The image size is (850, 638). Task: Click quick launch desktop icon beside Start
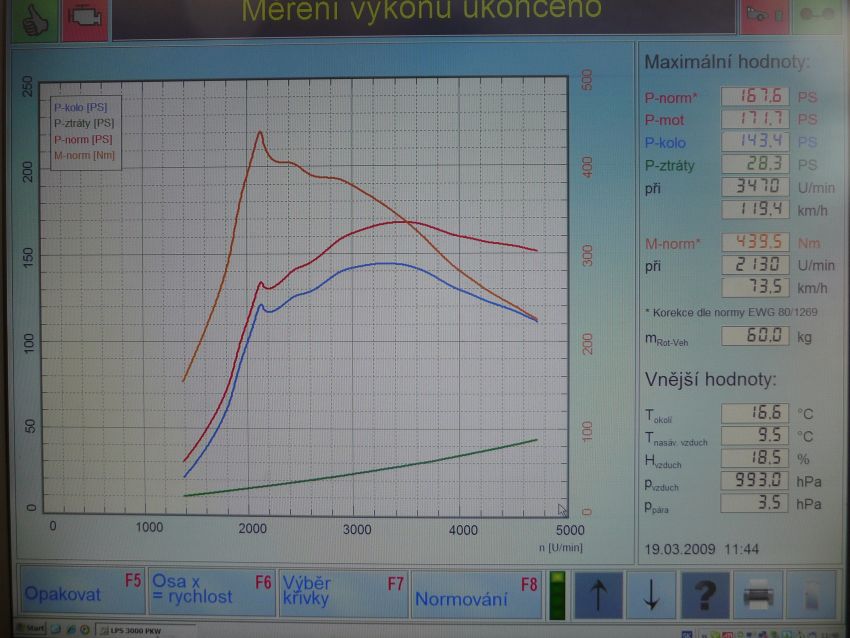coord(55,629)
